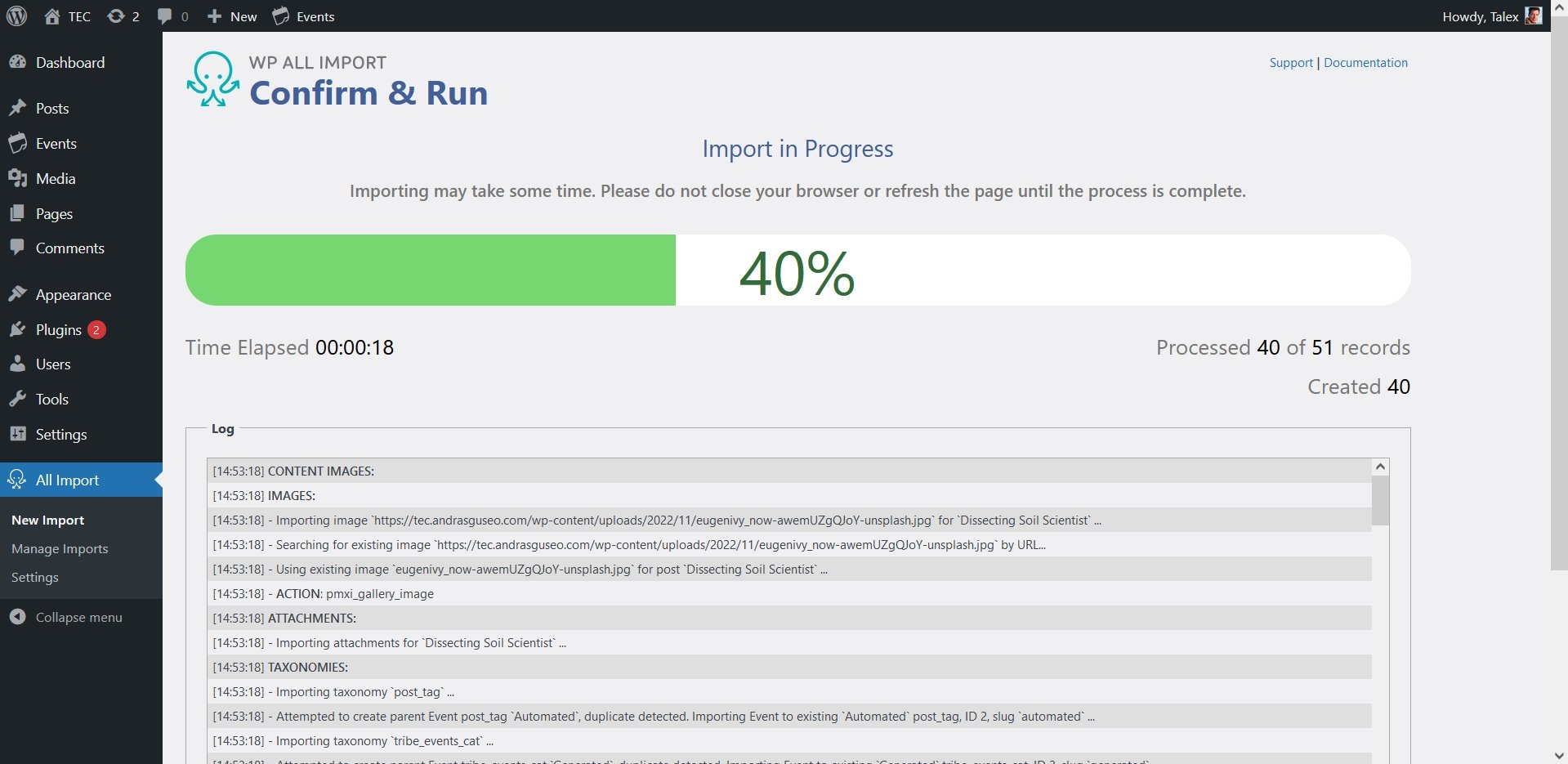Click the WP All Import octopus logo
The height and width of the screenshot is (764, 1568).
[213, 79]
